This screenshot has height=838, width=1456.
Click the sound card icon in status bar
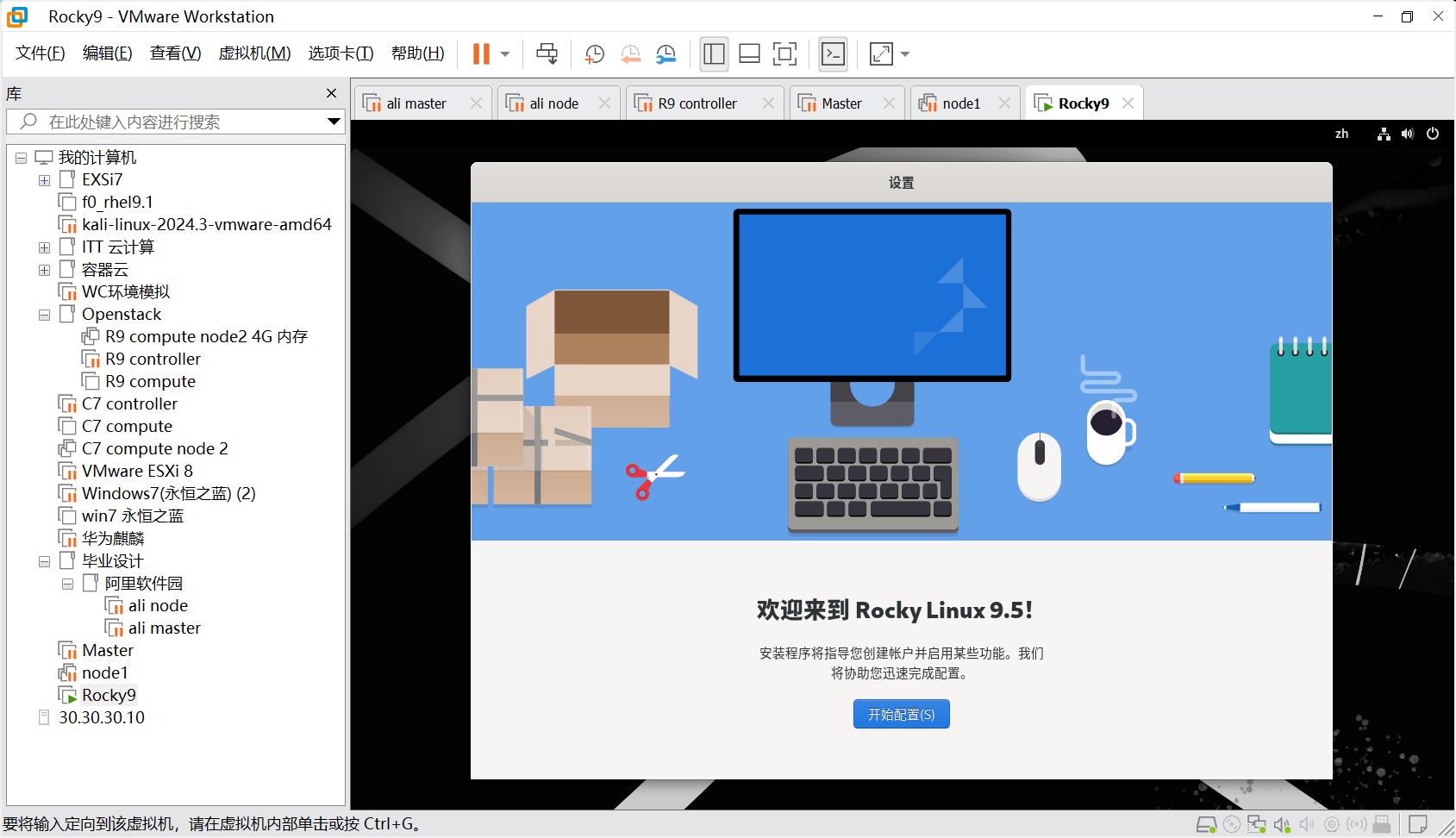1282,824
